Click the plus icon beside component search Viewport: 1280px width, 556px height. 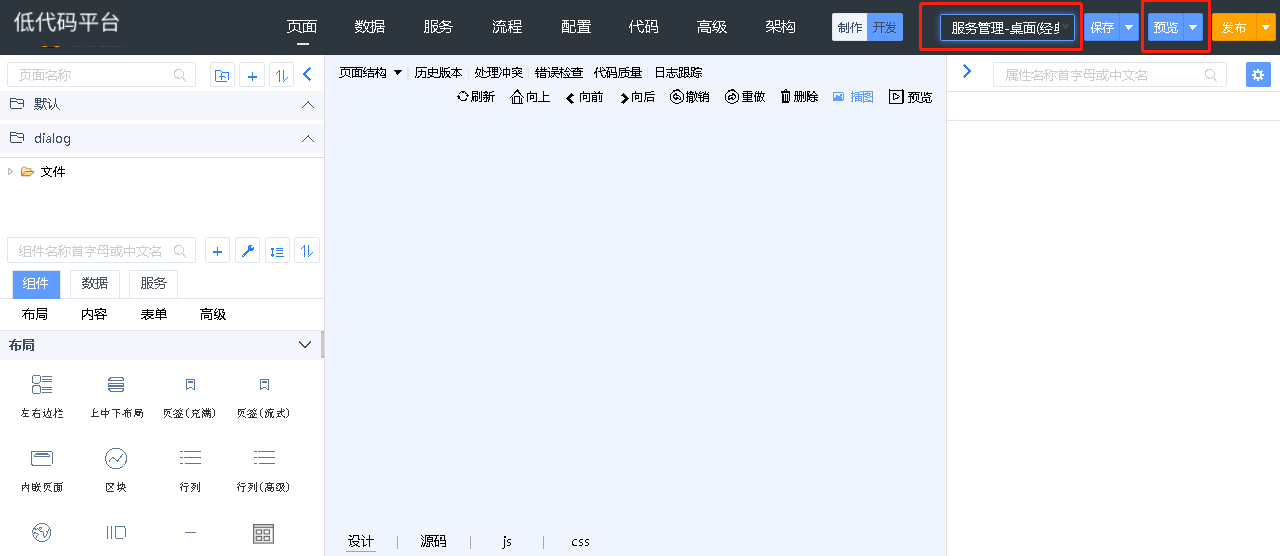(x=217, y=251)
